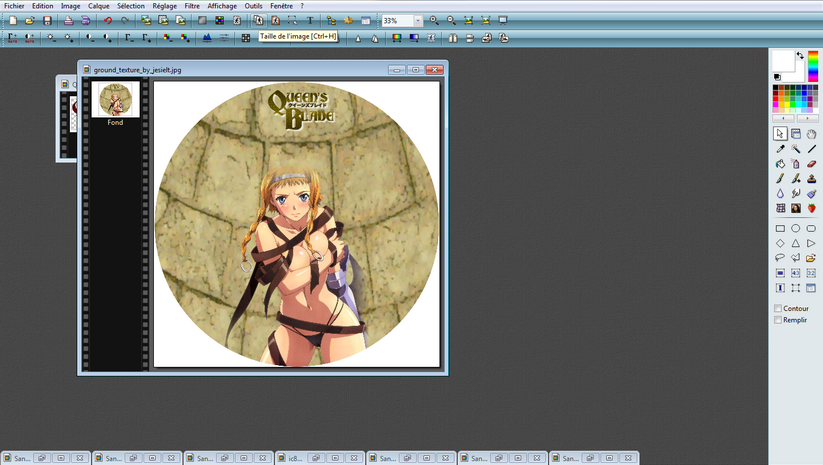Screen dimensions: 823x465
Task: Select the Blur water drop tool
Action: click(x=780, y=194)
